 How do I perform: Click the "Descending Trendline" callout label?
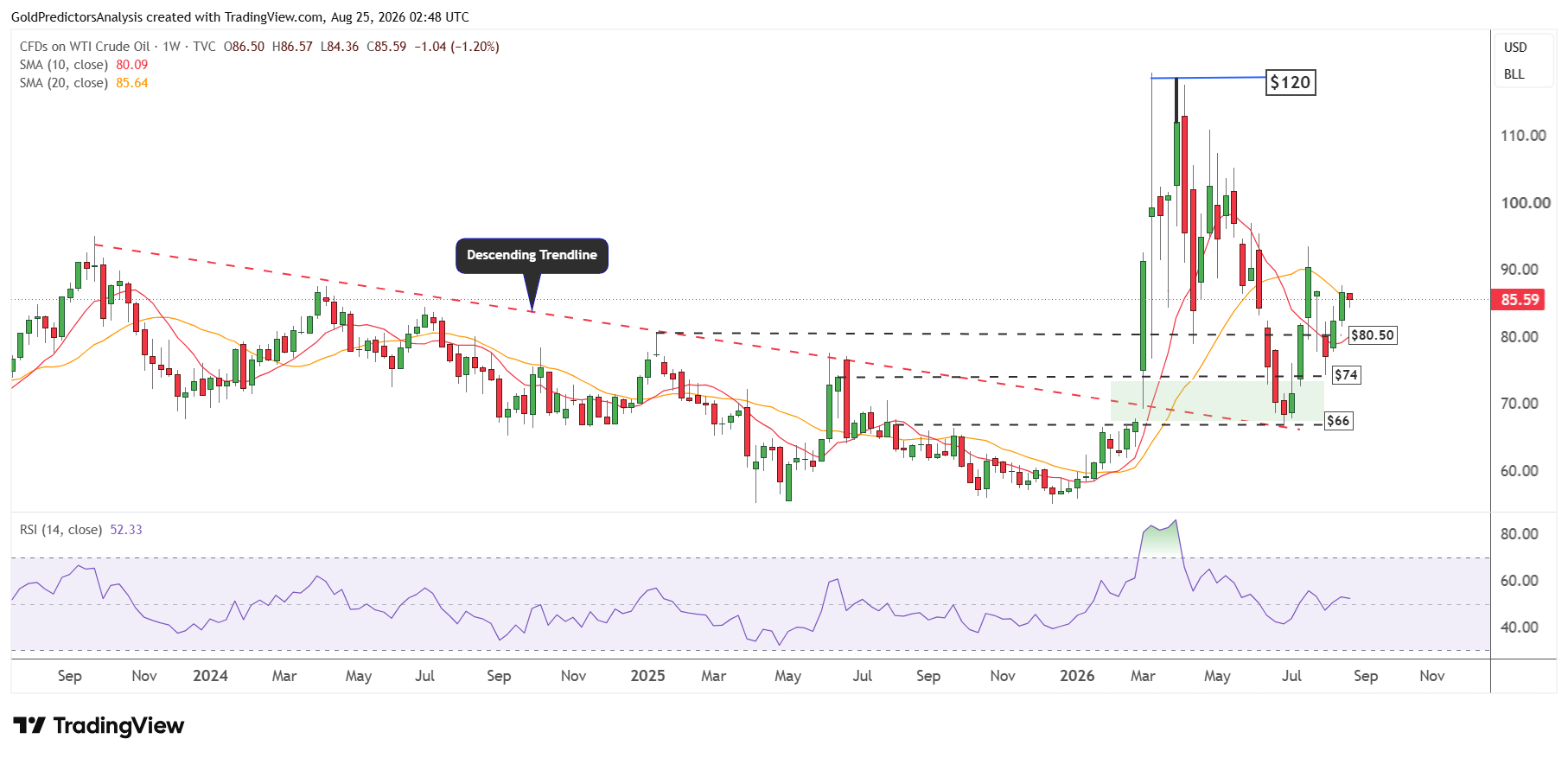(x=532, y=256)
